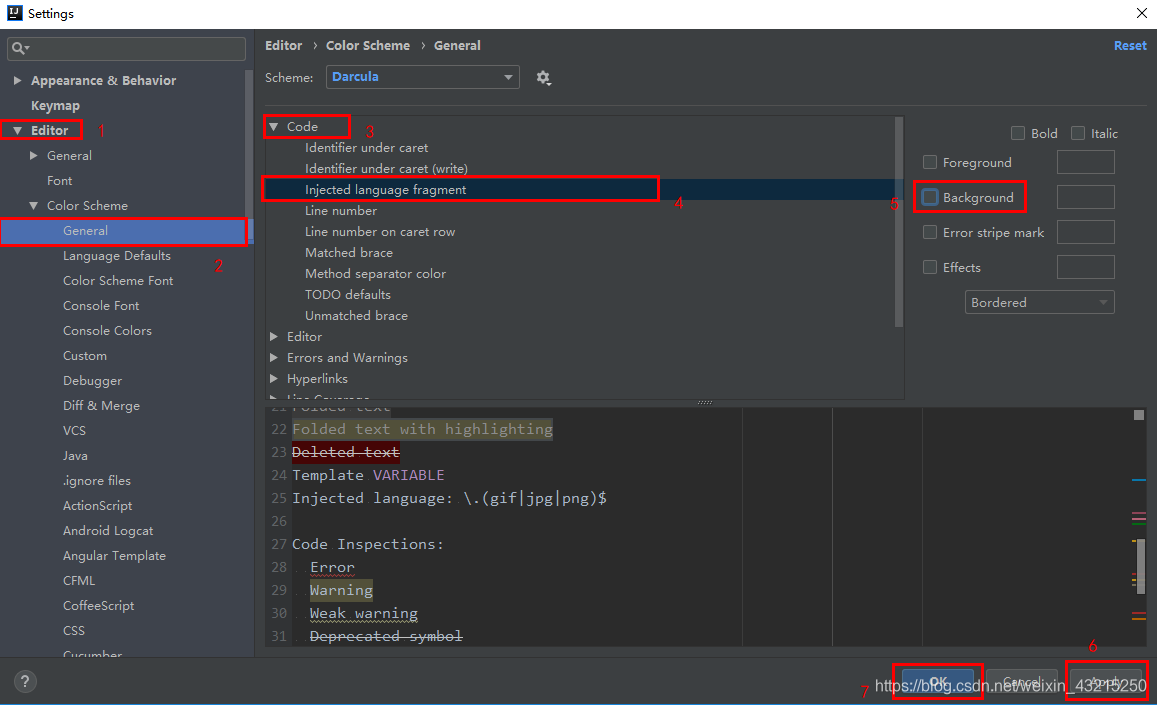Select .ignore files page
The width and height of the screenshot is (1157, 705).
tap(97, 481)
